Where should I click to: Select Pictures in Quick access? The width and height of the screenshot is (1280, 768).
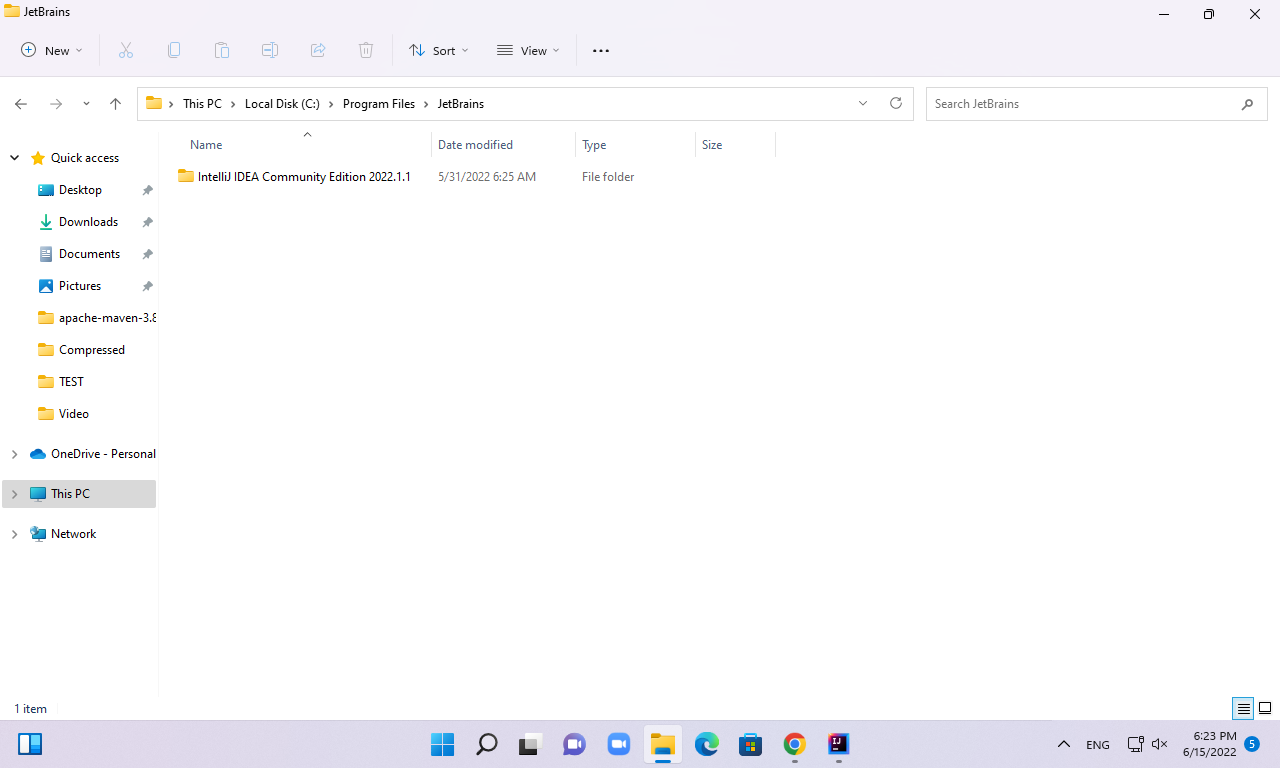click(x=80, y=286)
